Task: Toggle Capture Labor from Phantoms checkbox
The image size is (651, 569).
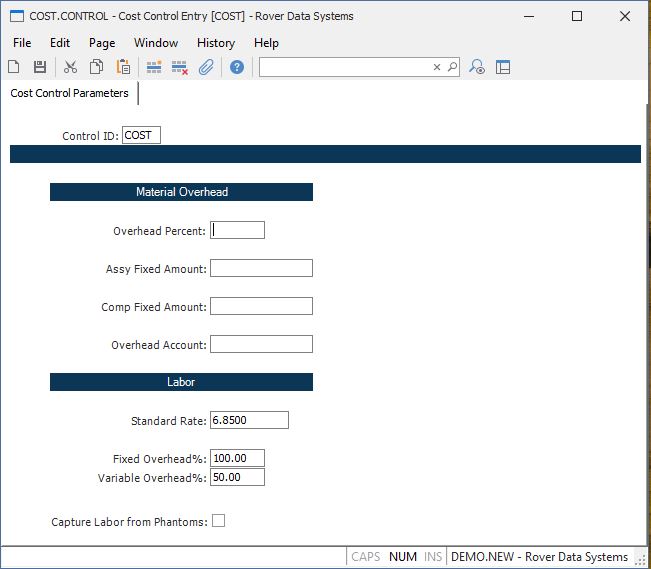Action: coord(218,521)
